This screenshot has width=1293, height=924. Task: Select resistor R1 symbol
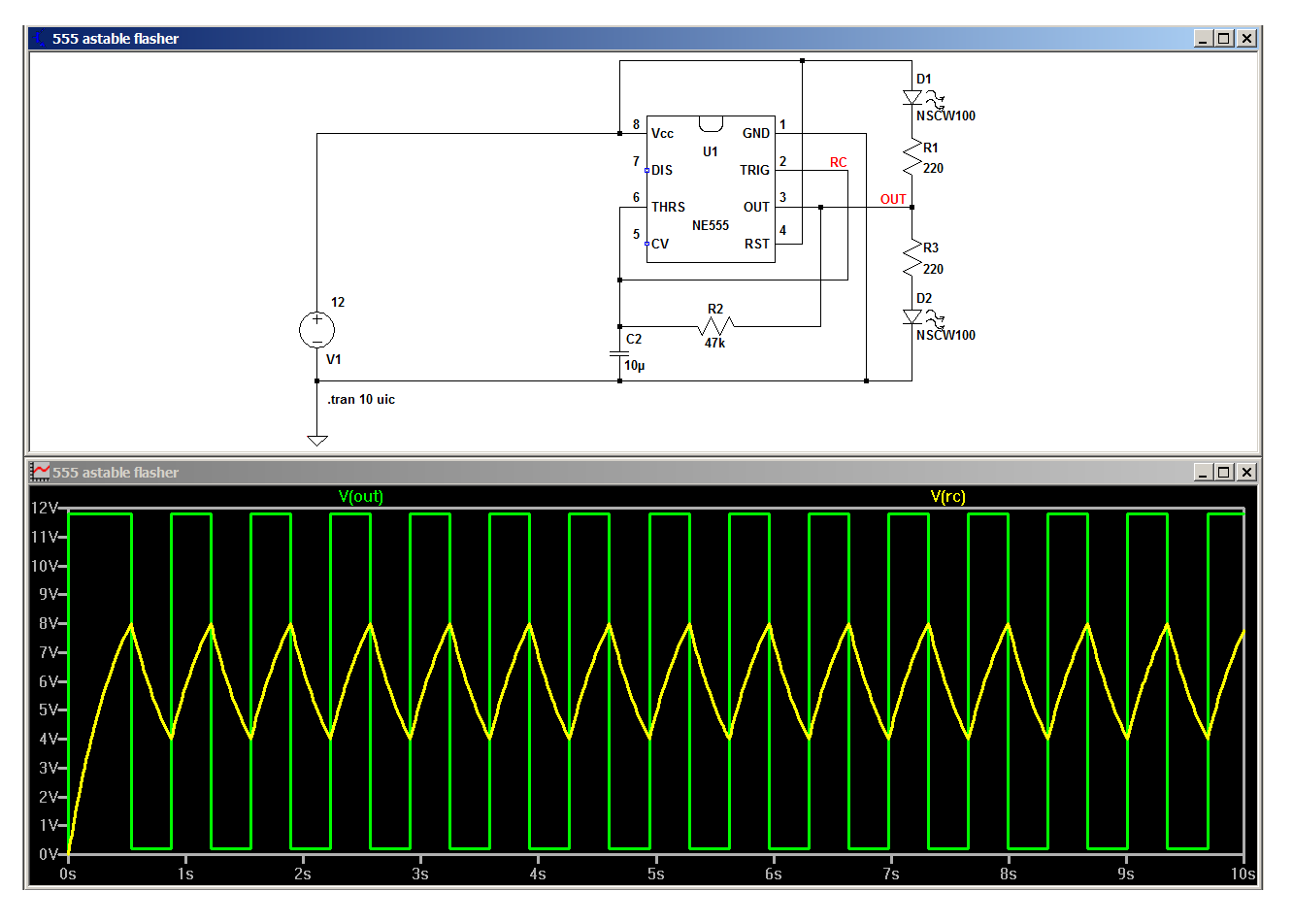point(912,158)
